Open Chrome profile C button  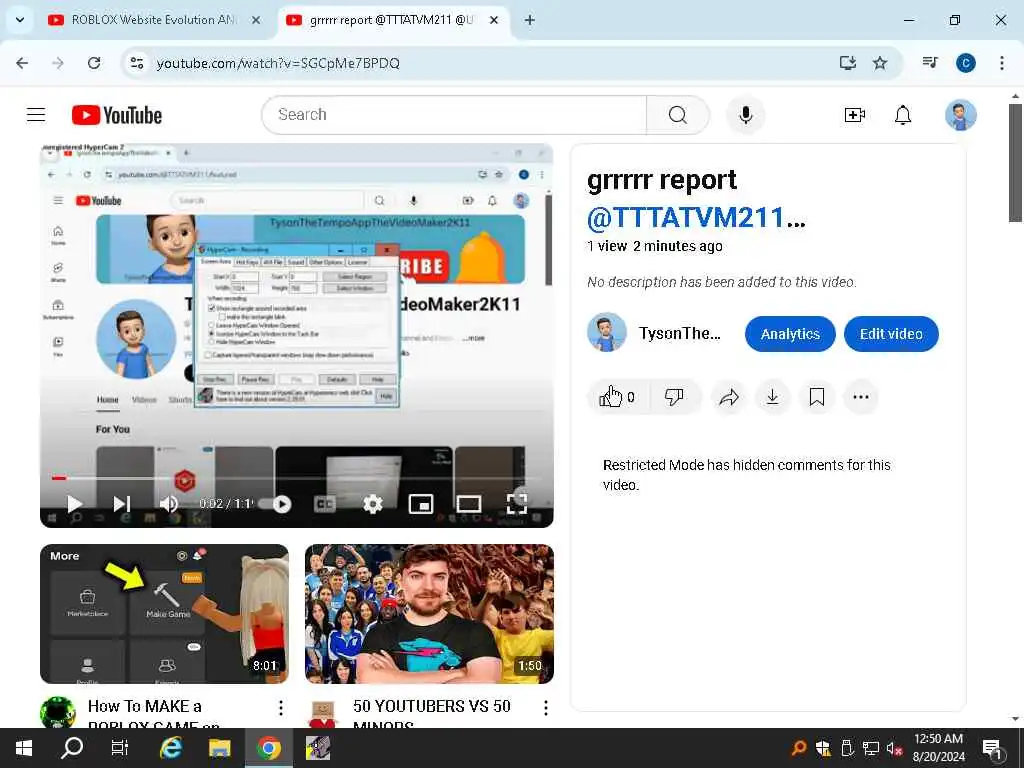(x=965, y=63)
